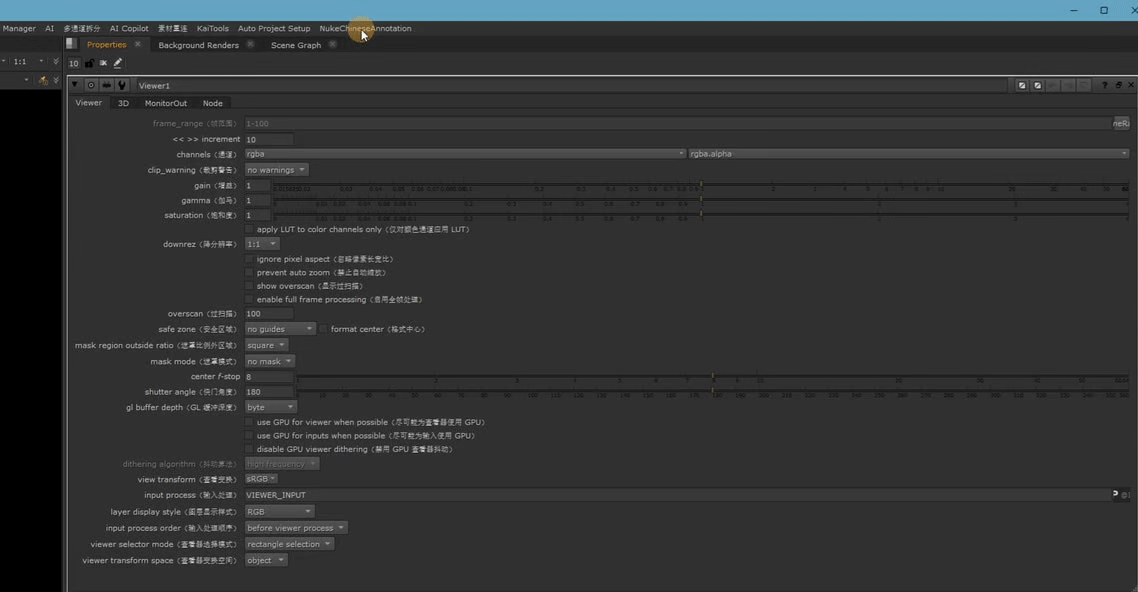The height and width of the screenshot is (592, 1138).
Task: Click the lock properties bin icon
Action: 89,63
